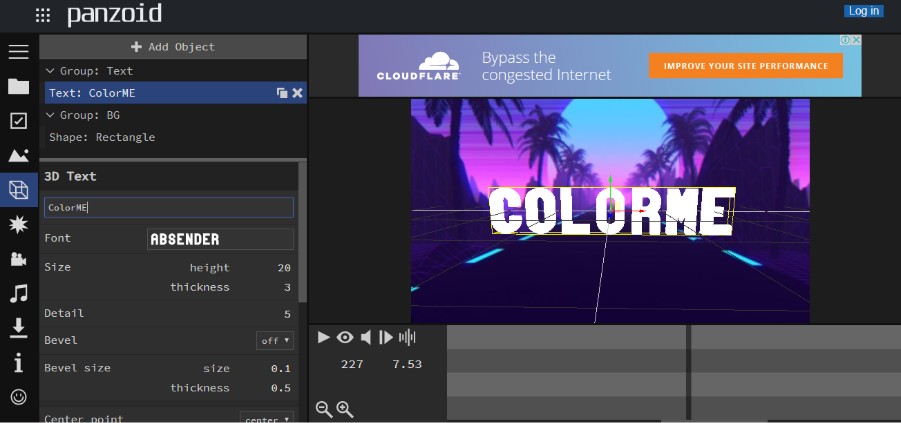The width and height of the screenshot is (901, 423).
Task: Open the hamburger menu in sidebar
Action: [18, 52]
